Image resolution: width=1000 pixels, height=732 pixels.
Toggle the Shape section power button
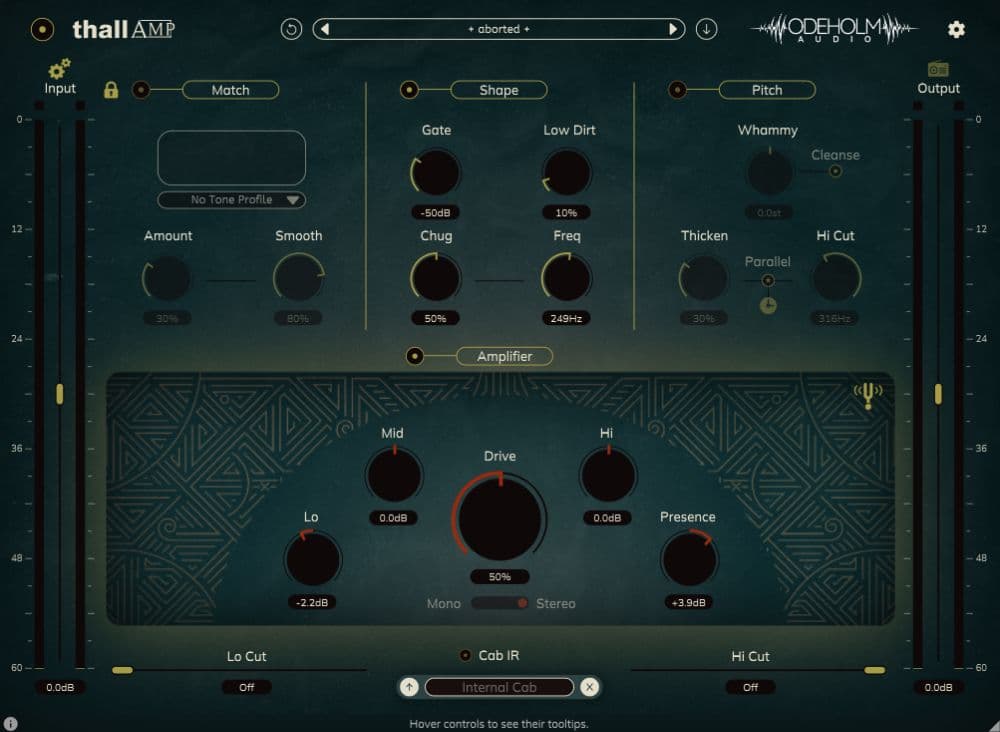click(409, 90)
